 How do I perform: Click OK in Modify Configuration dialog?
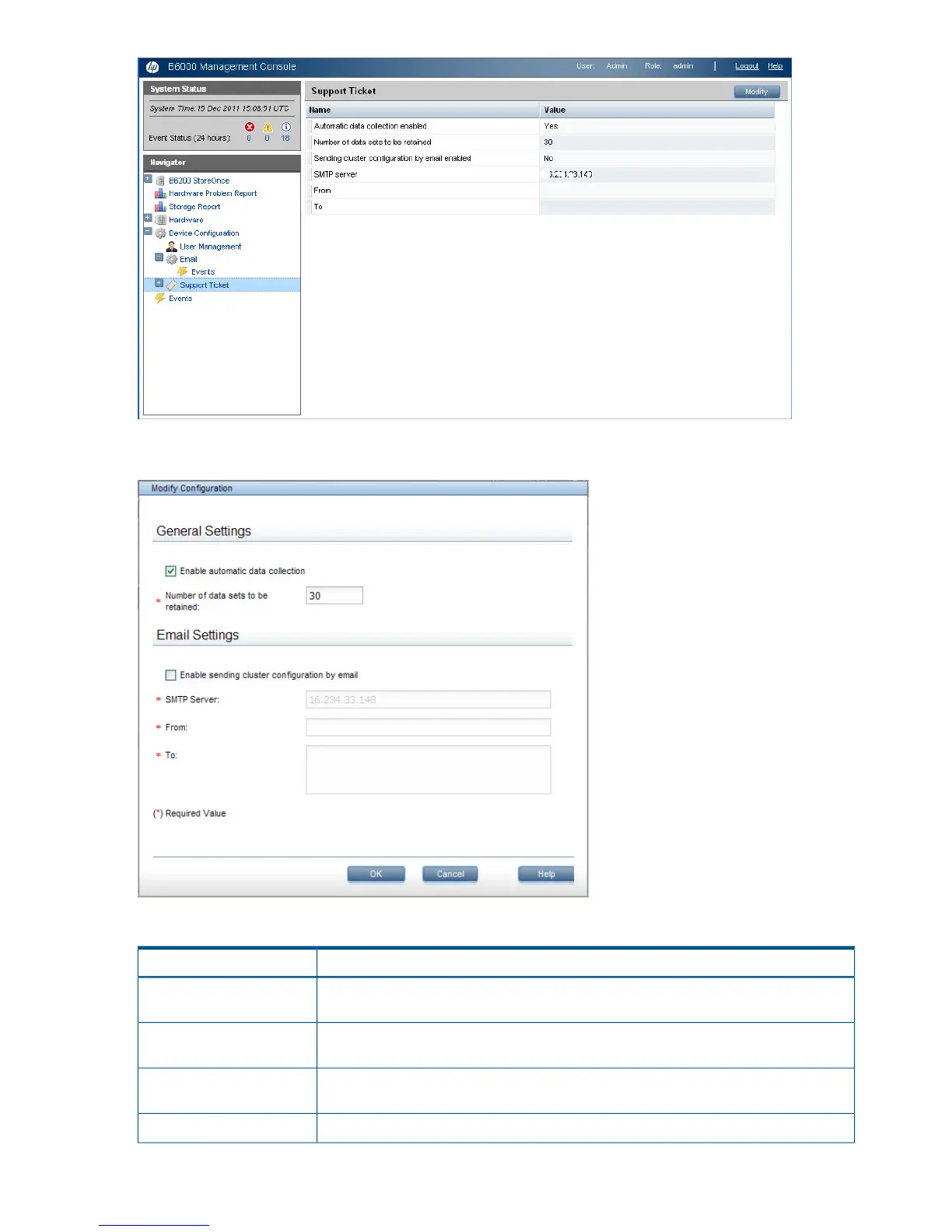[376, 874]
